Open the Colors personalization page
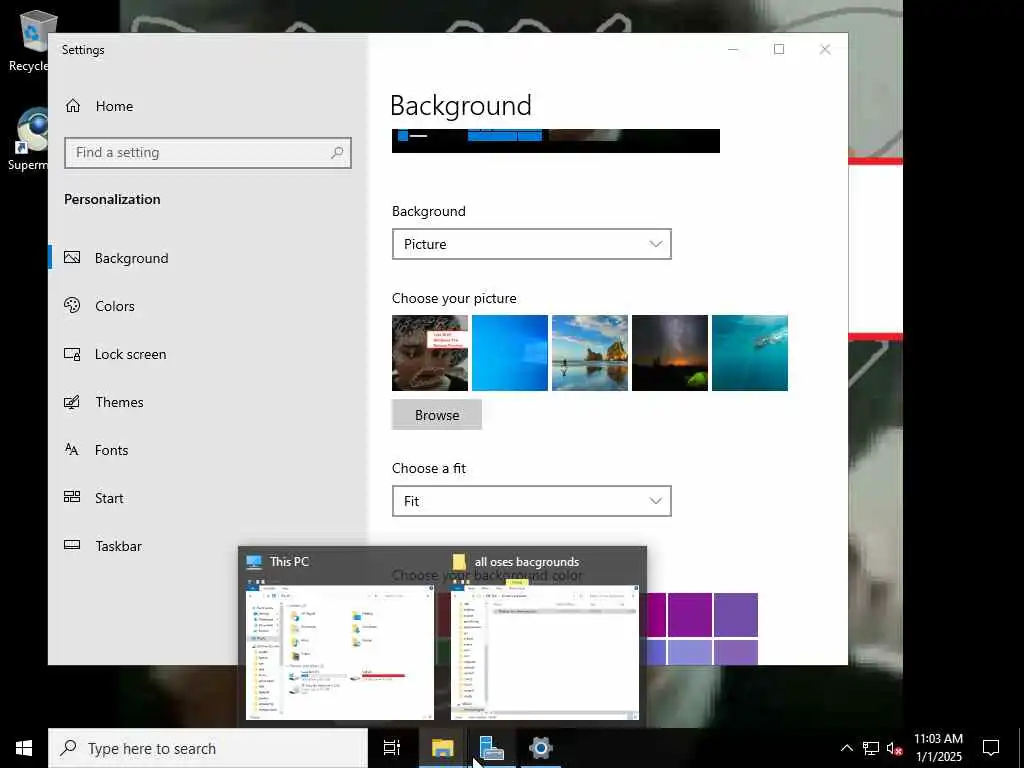 tap(115, 306)
